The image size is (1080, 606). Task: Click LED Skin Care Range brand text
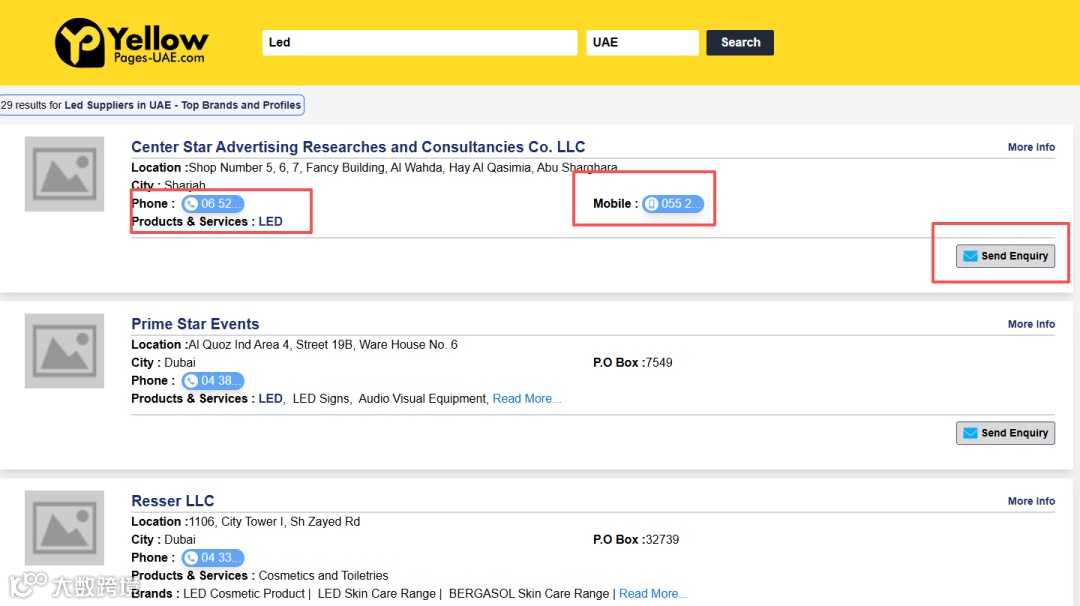[377, 594]
